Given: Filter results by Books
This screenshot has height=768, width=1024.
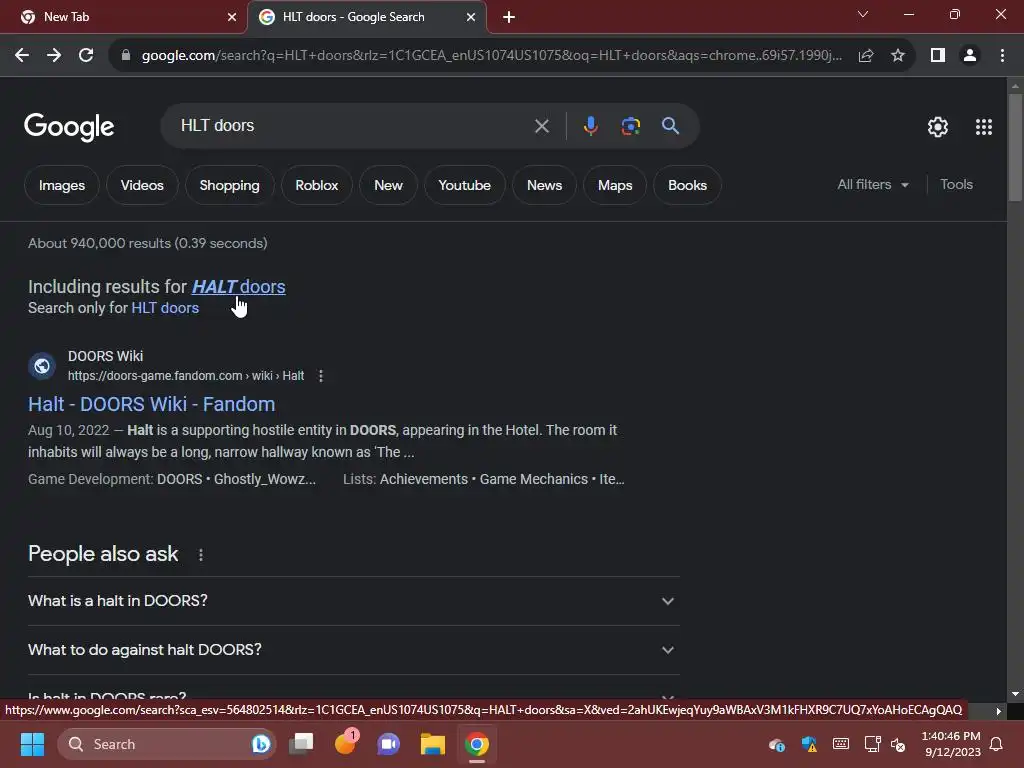Looking at the screenshot, I should pos(687,185).
